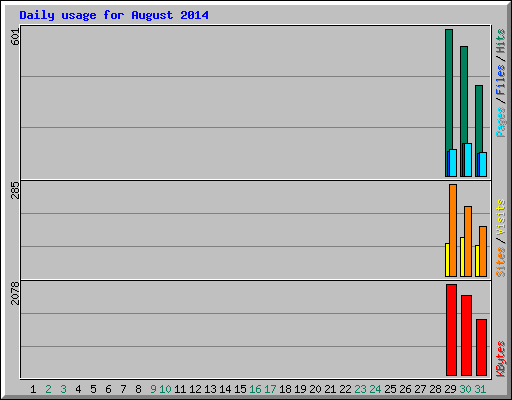Click green day 31 on the x-axis
The height and width of the screenshot is (400, 512).
[480, 389]
